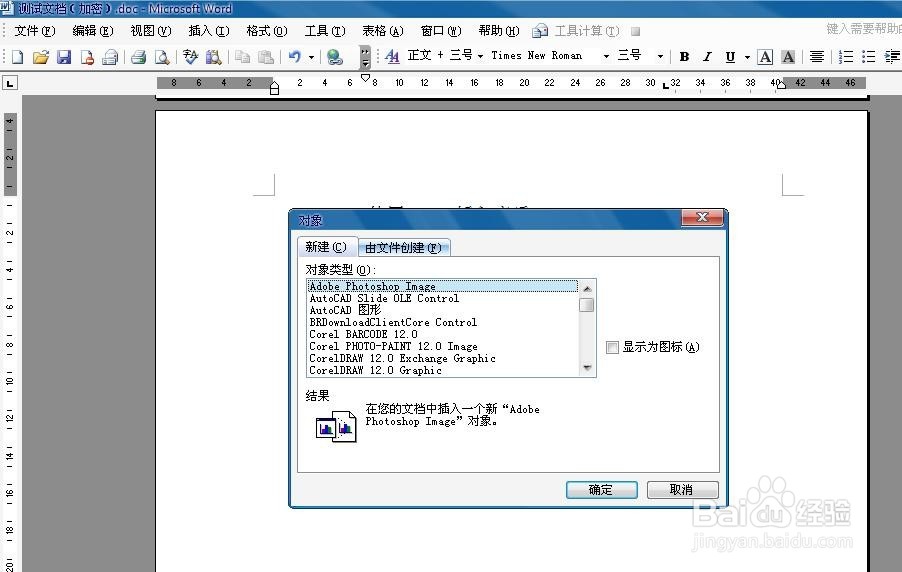Click the fax/email send icon
Viewport: 902px width, 572px height.
pos(110,57)
